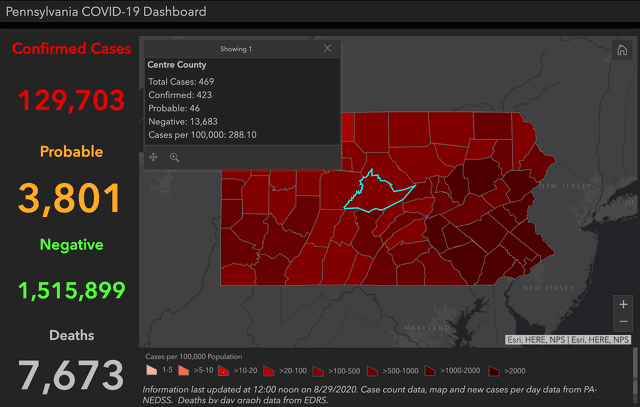Click the 1-5 legend color swatch
The width and height of the screenshot is (640, 407).
coord(151,370)
